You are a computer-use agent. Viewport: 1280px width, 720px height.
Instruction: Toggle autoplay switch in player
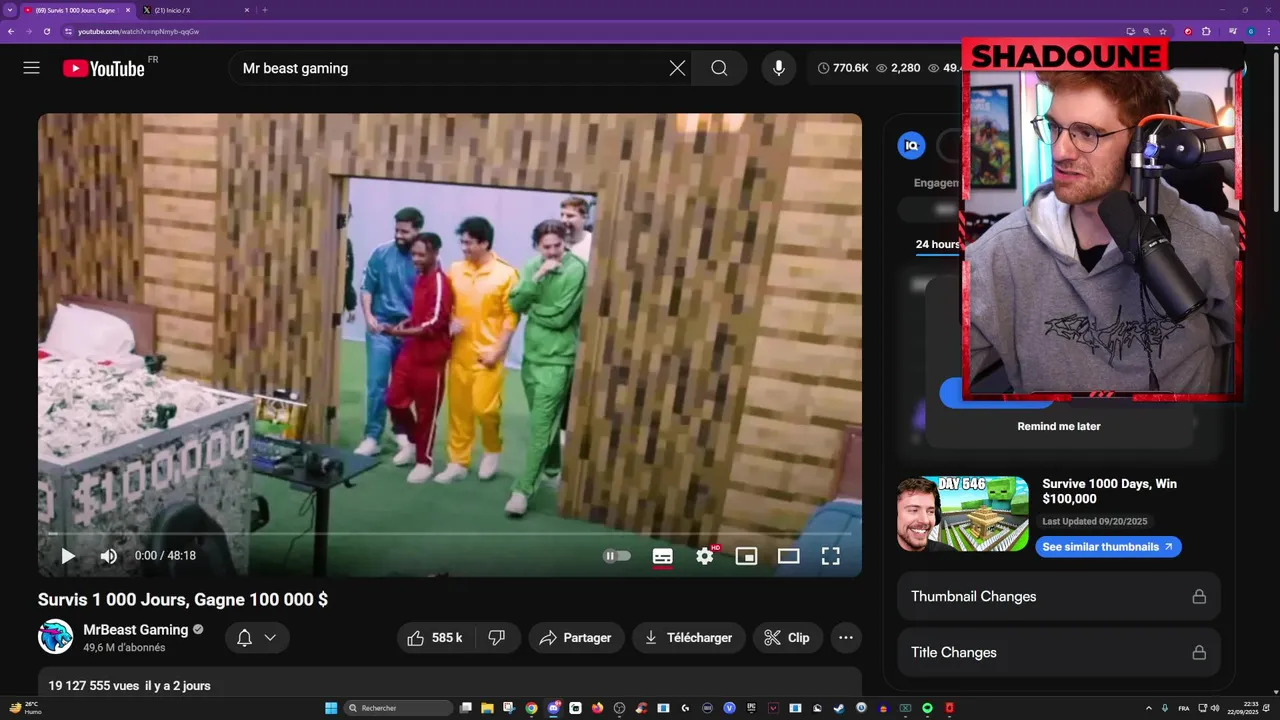(617, 556)
